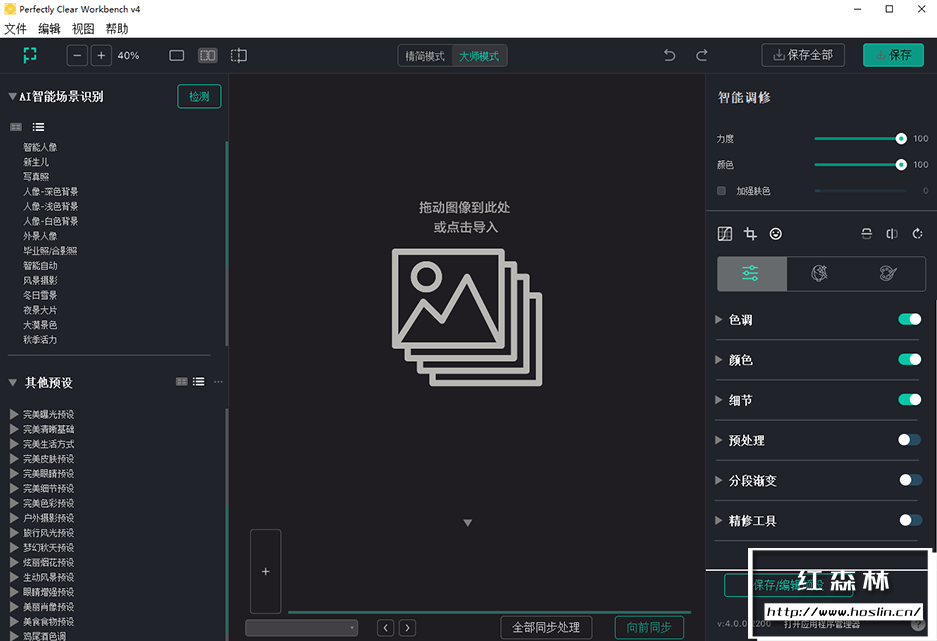Select the split compare view icon
Image resolution: width=937 pixels, height=641 pixels.
[239, 56]
